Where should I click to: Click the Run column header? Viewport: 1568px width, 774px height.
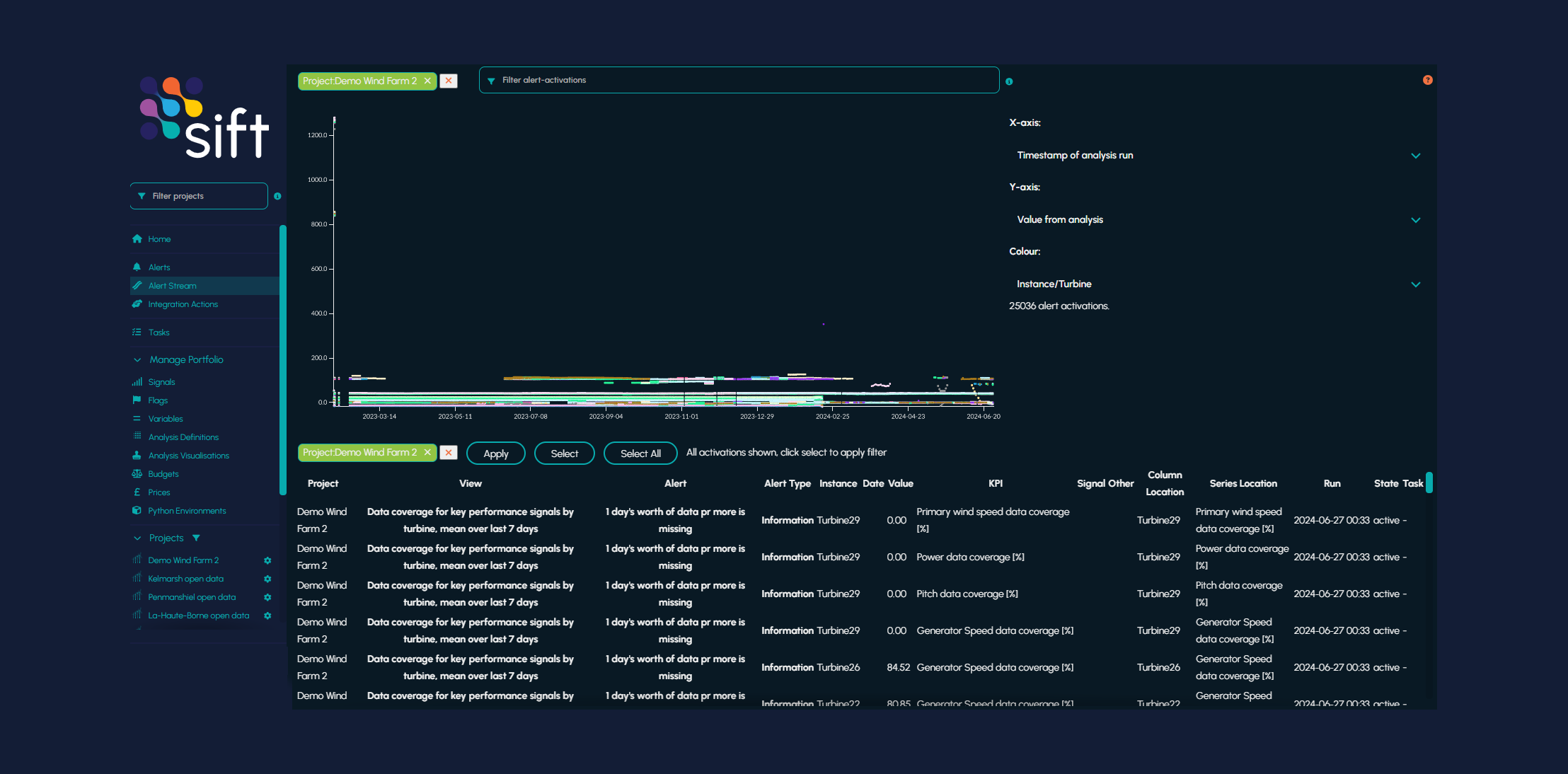click(x=1332, y=483)
